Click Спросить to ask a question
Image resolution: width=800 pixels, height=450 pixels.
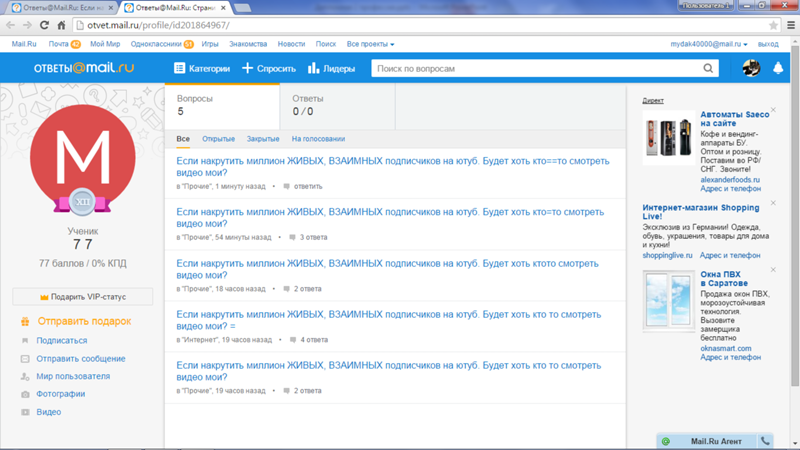pyautogui.click(x=269, y=68)
